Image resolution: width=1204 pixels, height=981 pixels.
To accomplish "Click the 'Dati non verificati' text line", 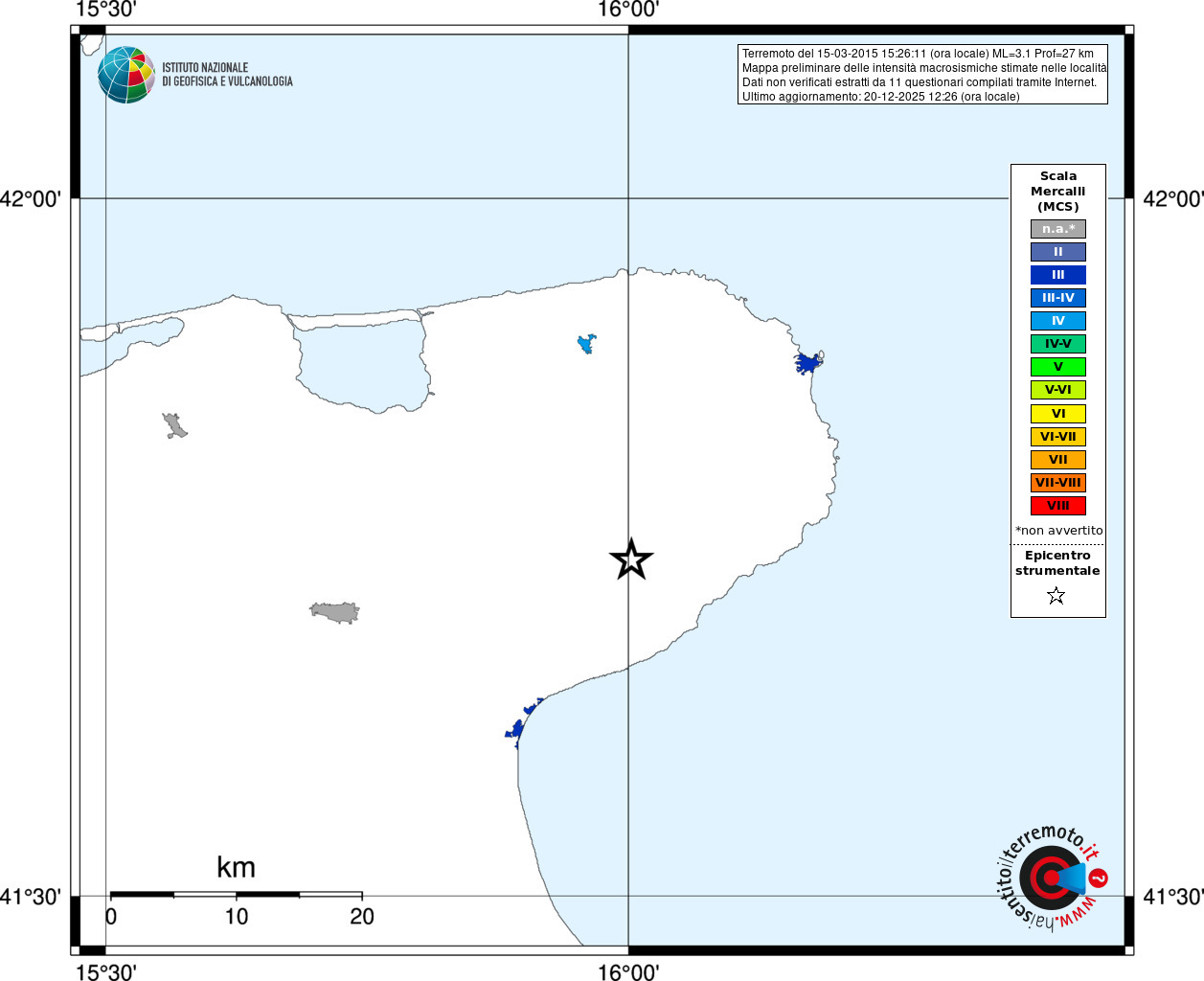I will tap(920, 82).
